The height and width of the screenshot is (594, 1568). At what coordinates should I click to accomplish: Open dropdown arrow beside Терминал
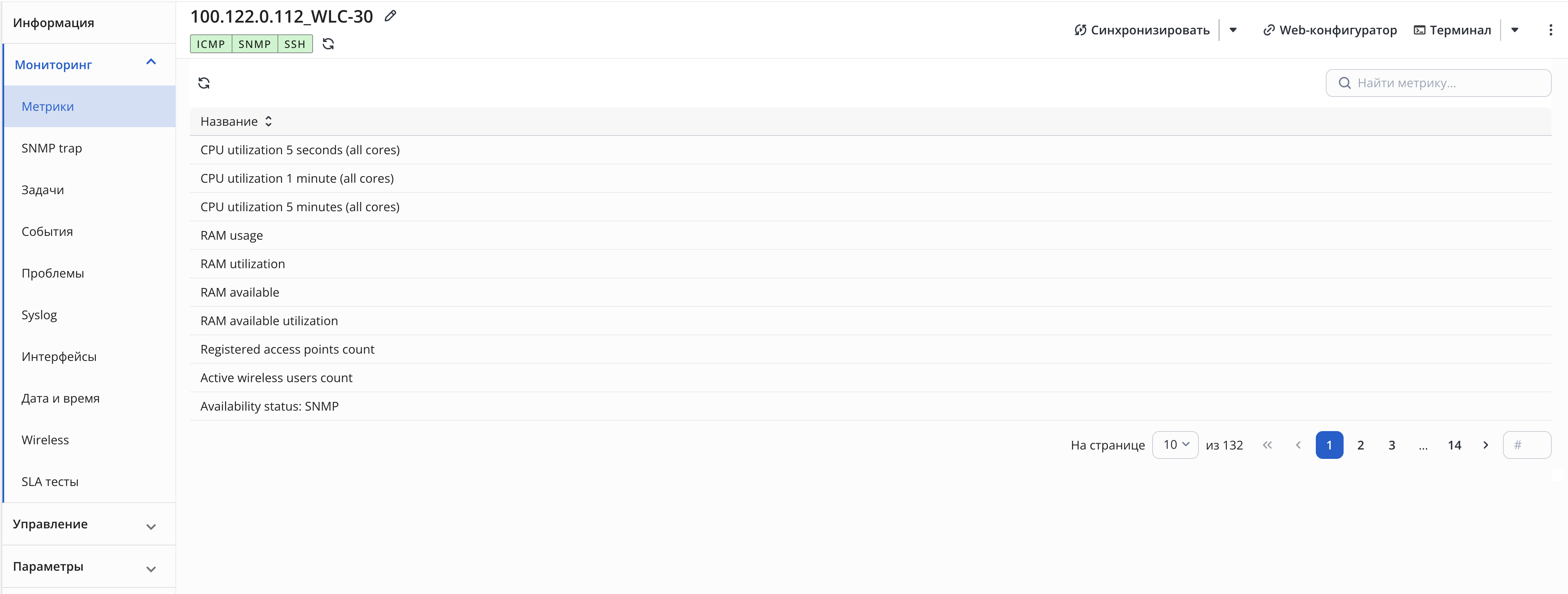click(x=1515, y=30)
